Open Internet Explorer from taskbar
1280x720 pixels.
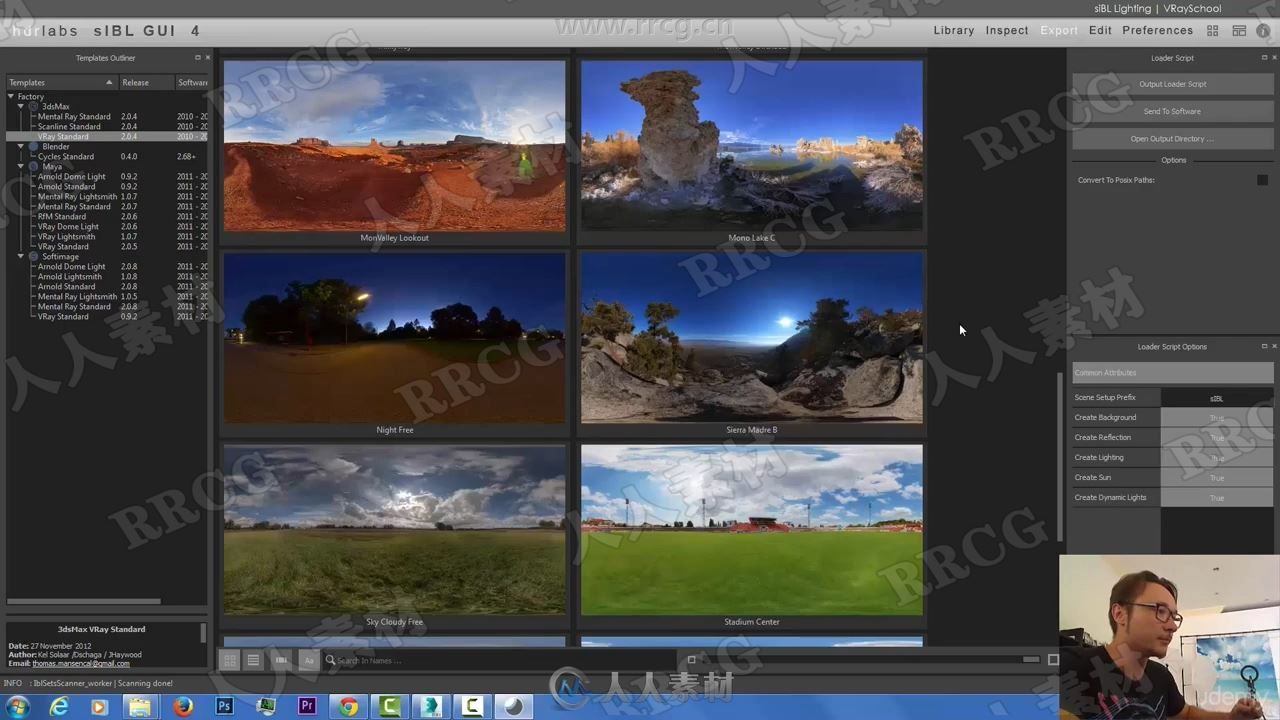[x=59, y=706]
